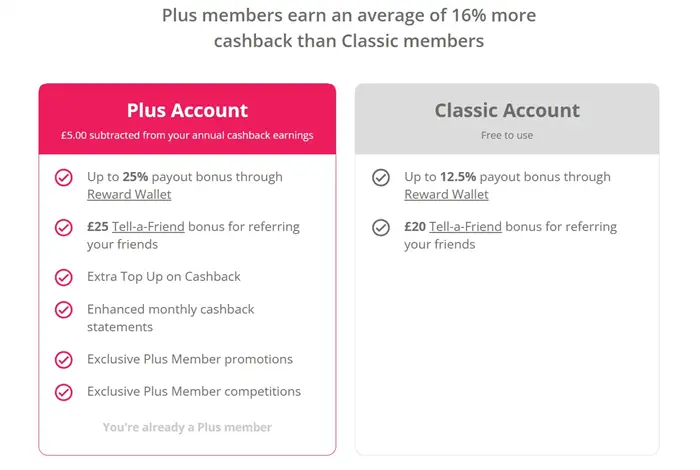
Task: Click the Exclusive Plus Member competitions text
Action: point(194,392)
